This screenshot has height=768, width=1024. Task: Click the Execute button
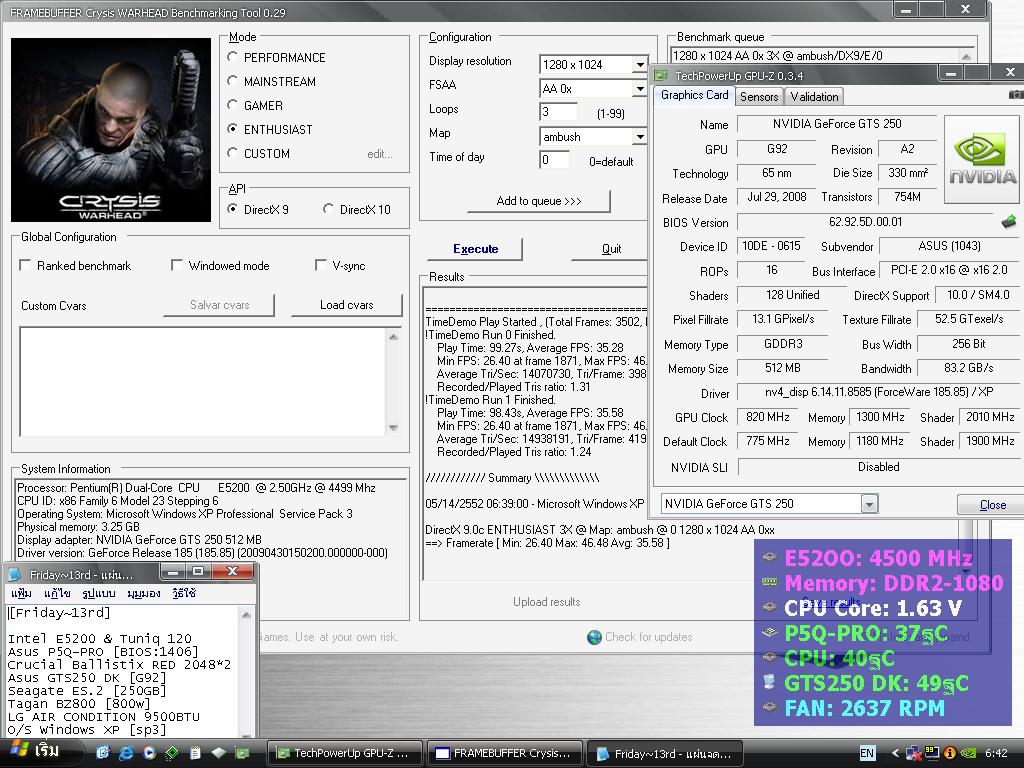tap(475, 249)
